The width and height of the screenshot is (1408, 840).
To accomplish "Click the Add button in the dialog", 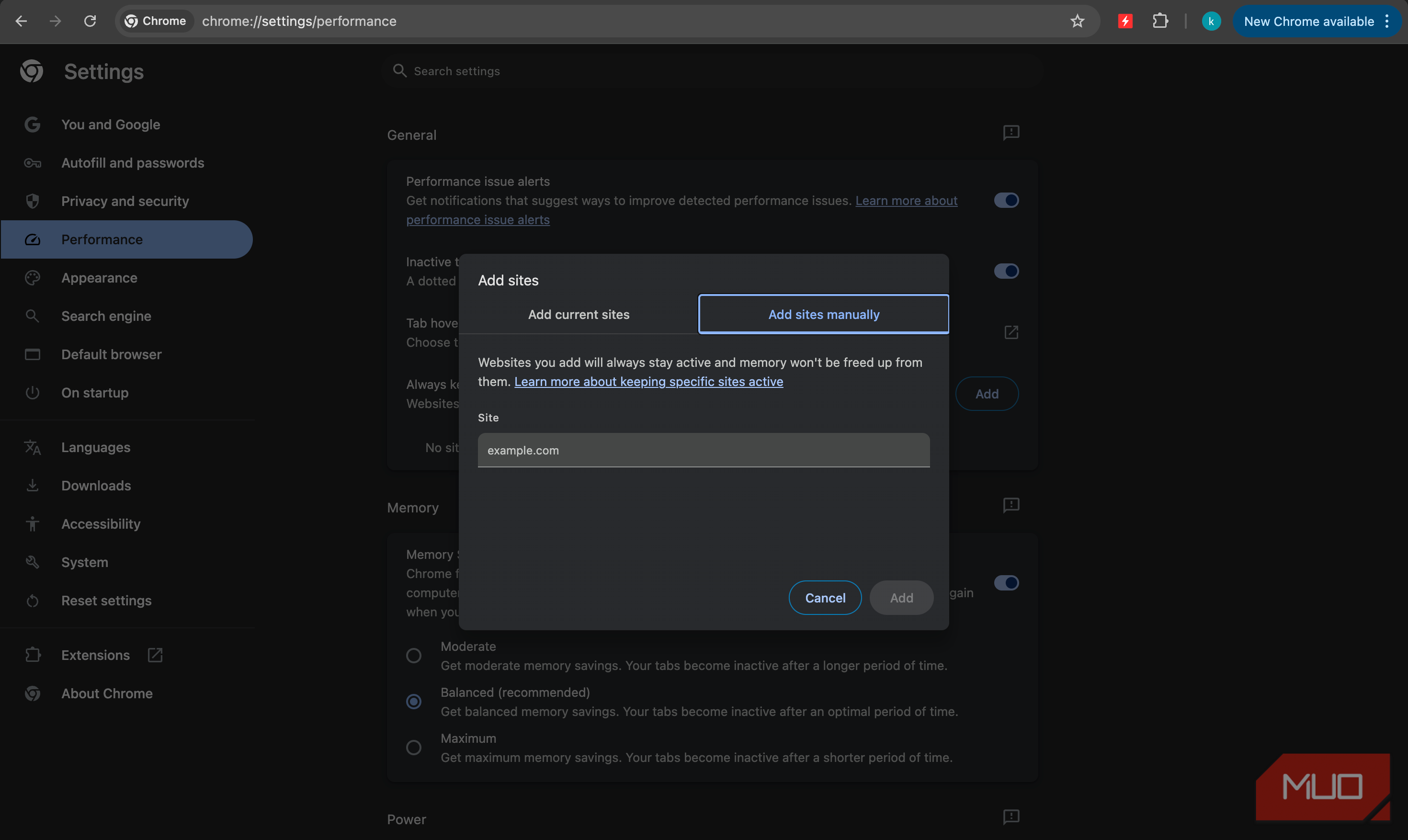I will coord(901,598).
